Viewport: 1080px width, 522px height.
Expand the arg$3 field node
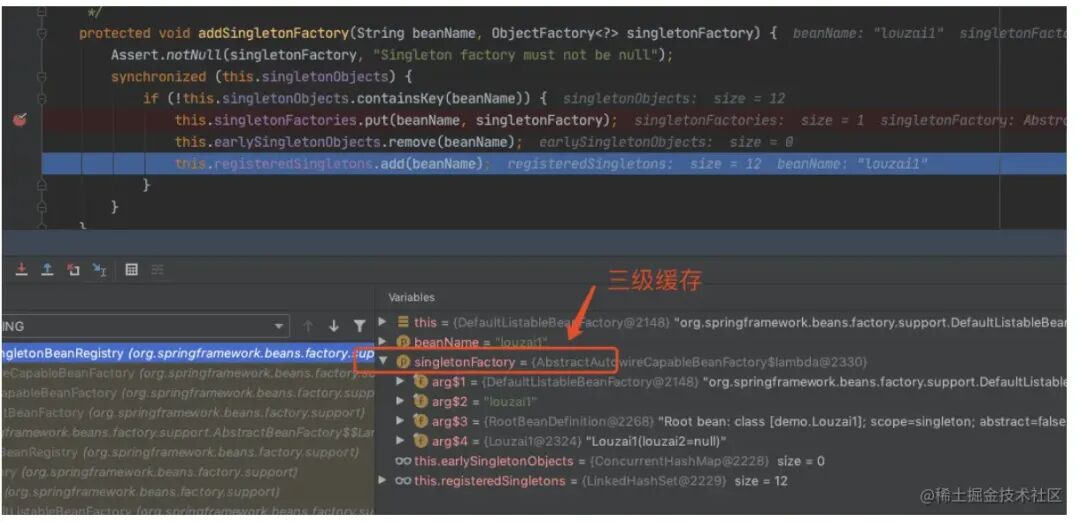[x=401, y=421]
